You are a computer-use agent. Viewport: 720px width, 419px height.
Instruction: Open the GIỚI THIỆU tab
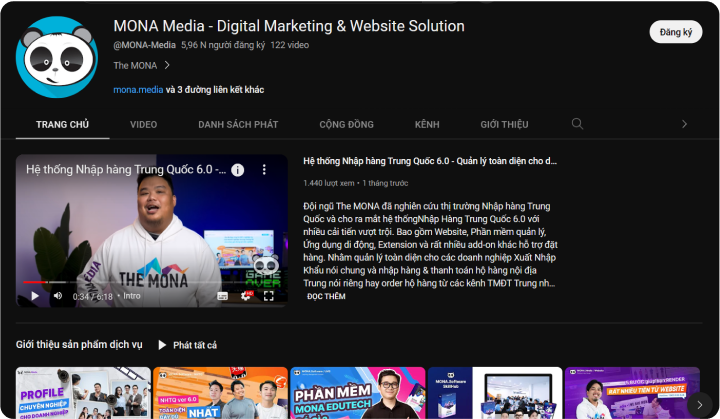coord(504,125)
